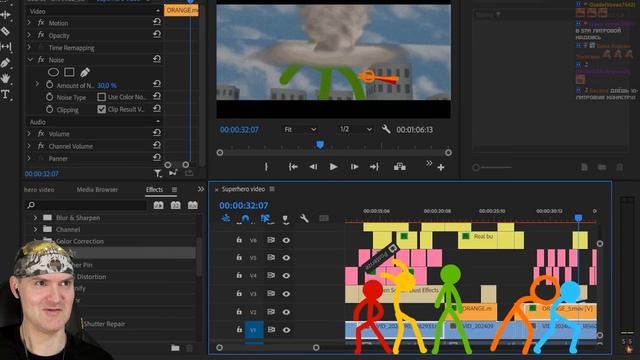Create new custom bin in Effects panel
The width and height of the screenshot is (640, 360).
point(175,348)
